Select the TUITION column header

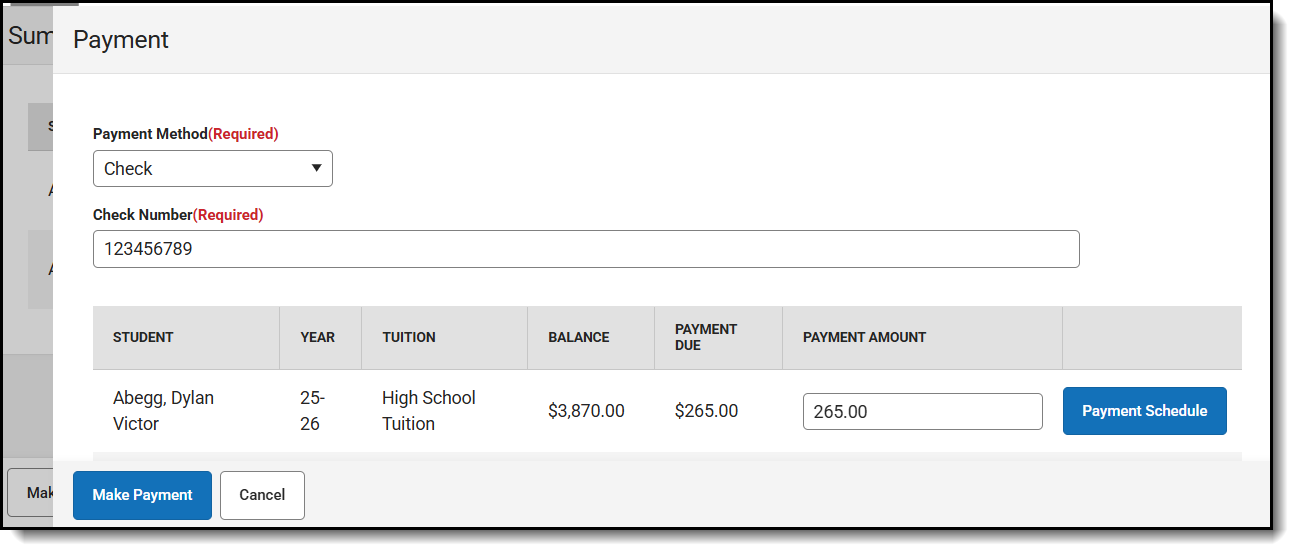pos(409,338)
